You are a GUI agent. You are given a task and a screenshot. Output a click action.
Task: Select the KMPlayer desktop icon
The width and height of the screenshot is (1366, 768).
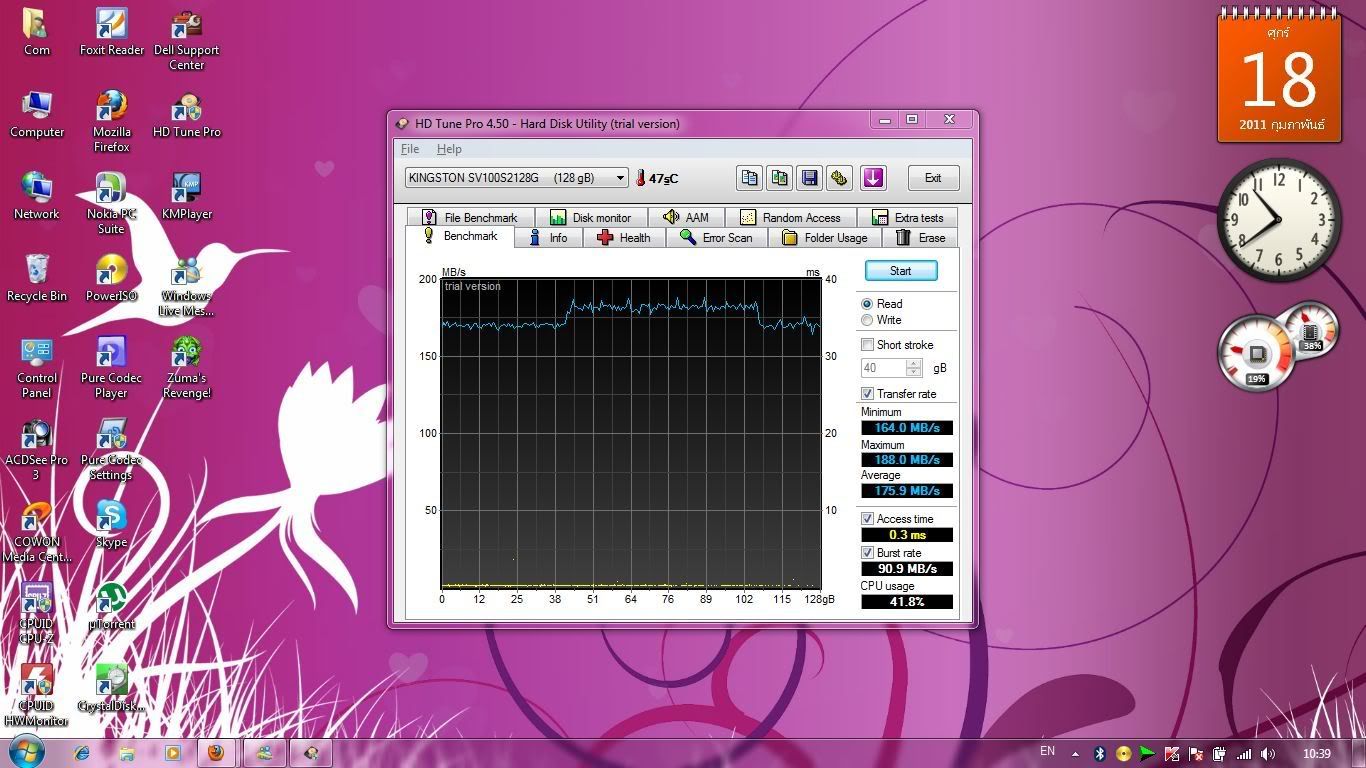pos(186,197)
